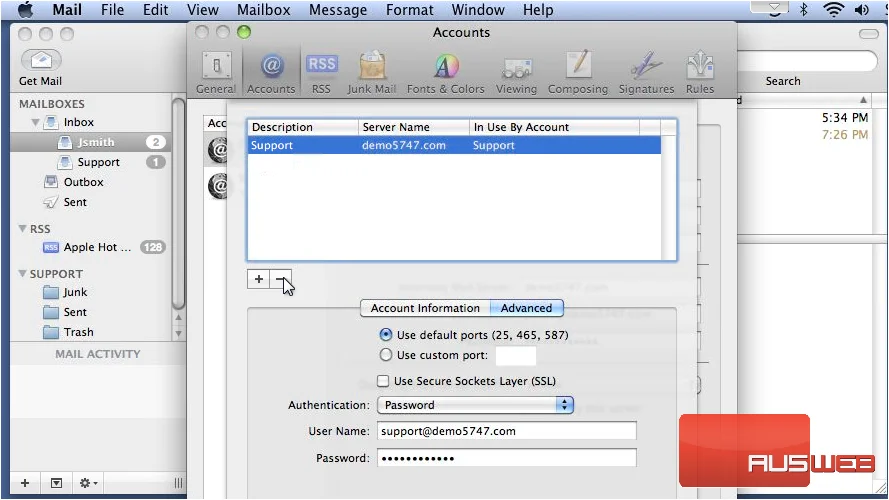This screenshot has width=889, height=500.
Task: Select Use default ports radio button
Action: coord(386,334)
